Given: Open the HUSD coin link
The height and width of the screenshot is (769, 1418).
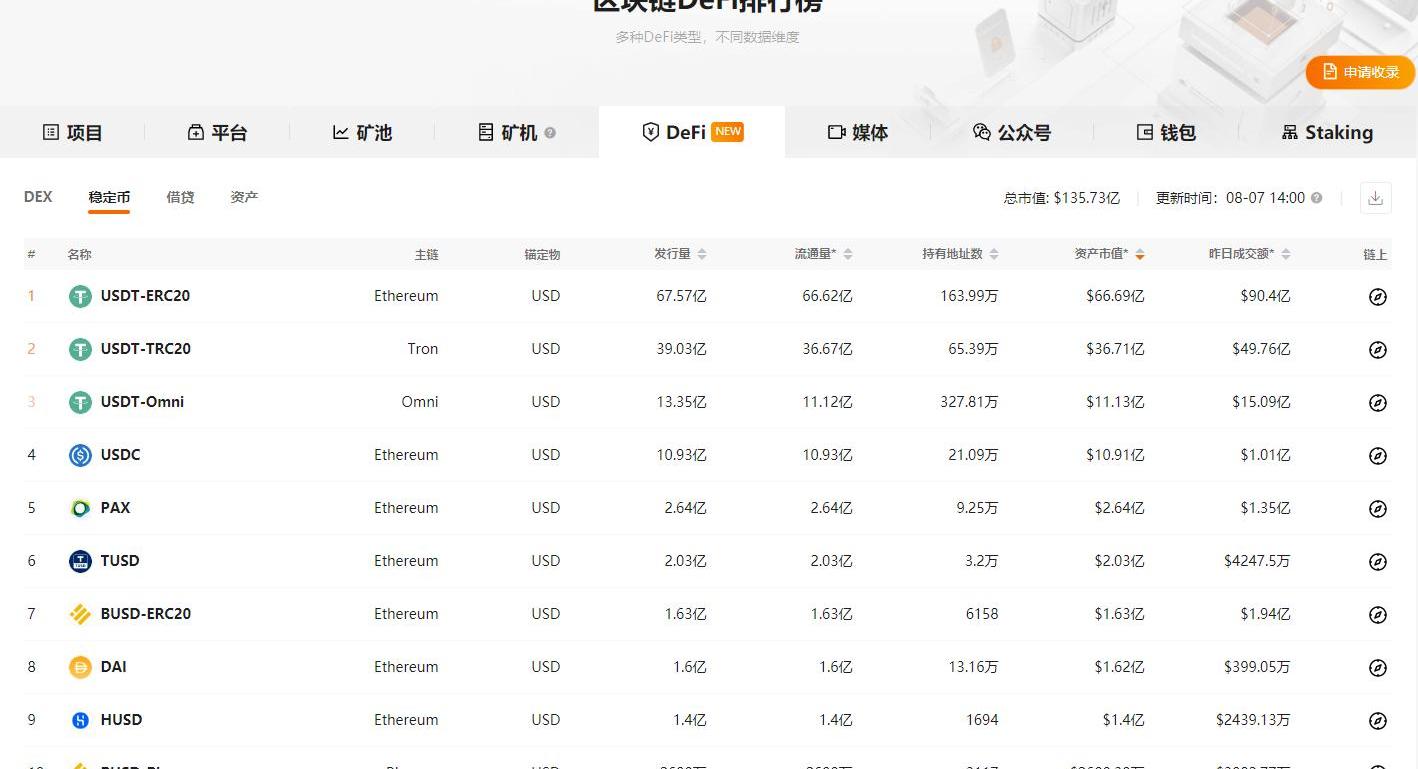Looking at the screenshot, I should pos(121,720).
